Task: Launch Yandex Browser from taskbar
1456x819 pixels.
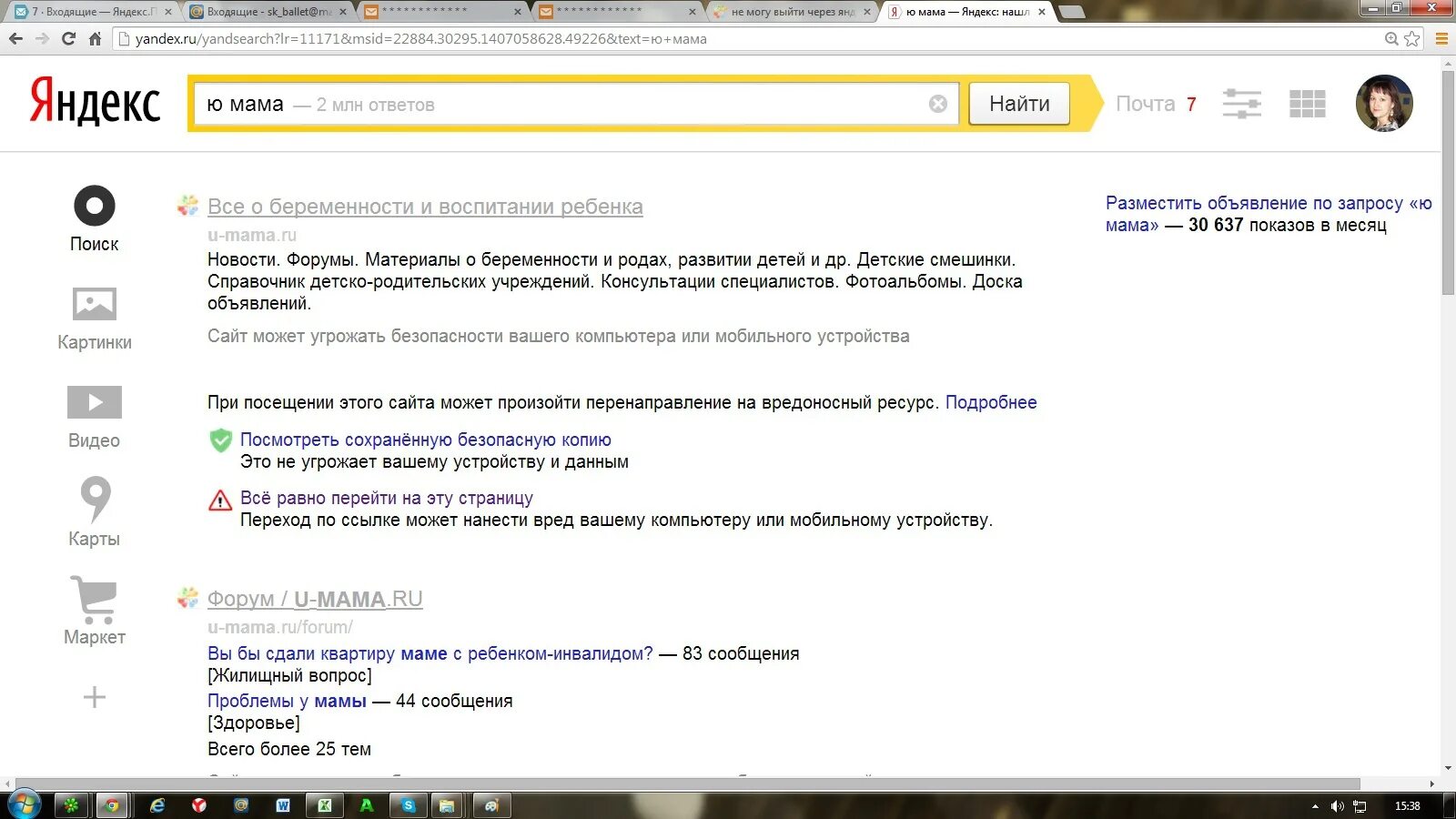Action: point(198,805)
